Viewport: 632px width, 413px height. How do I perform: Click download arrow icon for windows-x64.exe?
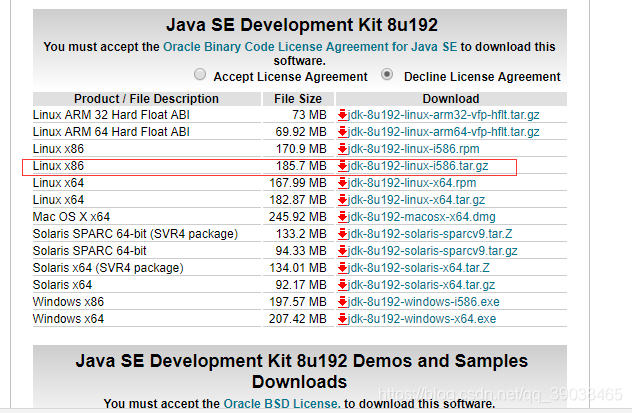tap(343, 319)
